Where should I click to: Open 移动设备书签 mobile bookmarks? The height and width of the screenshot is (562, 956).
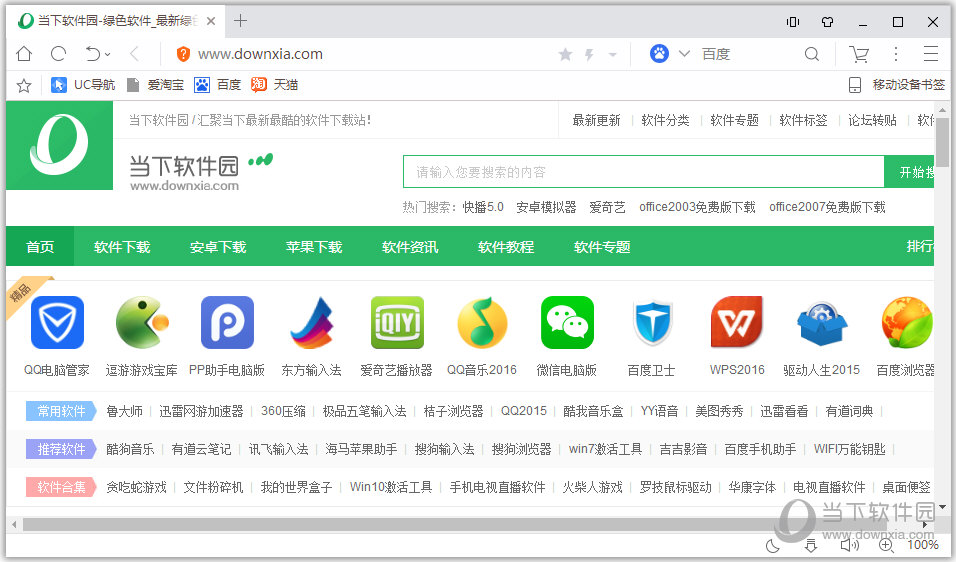896,85
